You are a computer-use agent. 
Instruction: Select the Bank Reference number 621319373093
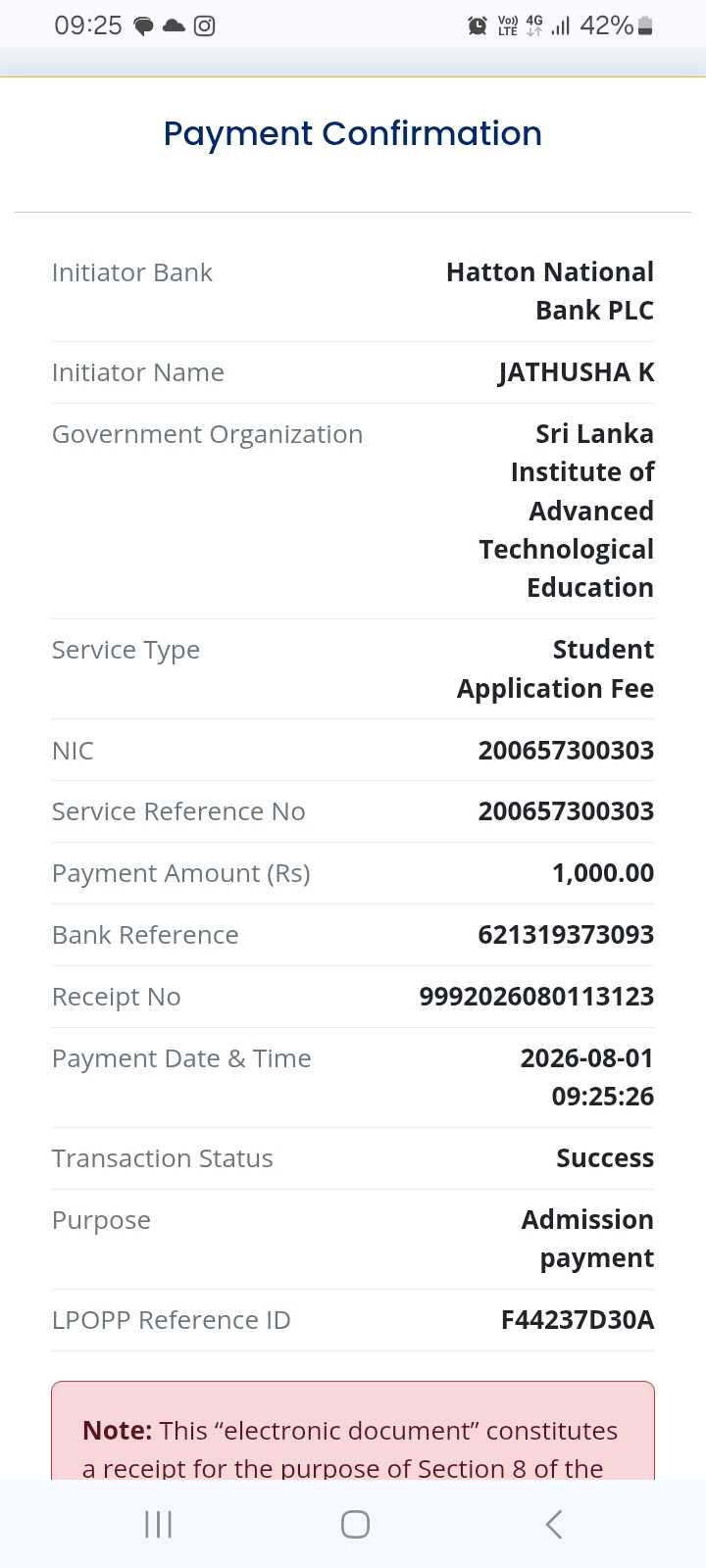(566, 935)
